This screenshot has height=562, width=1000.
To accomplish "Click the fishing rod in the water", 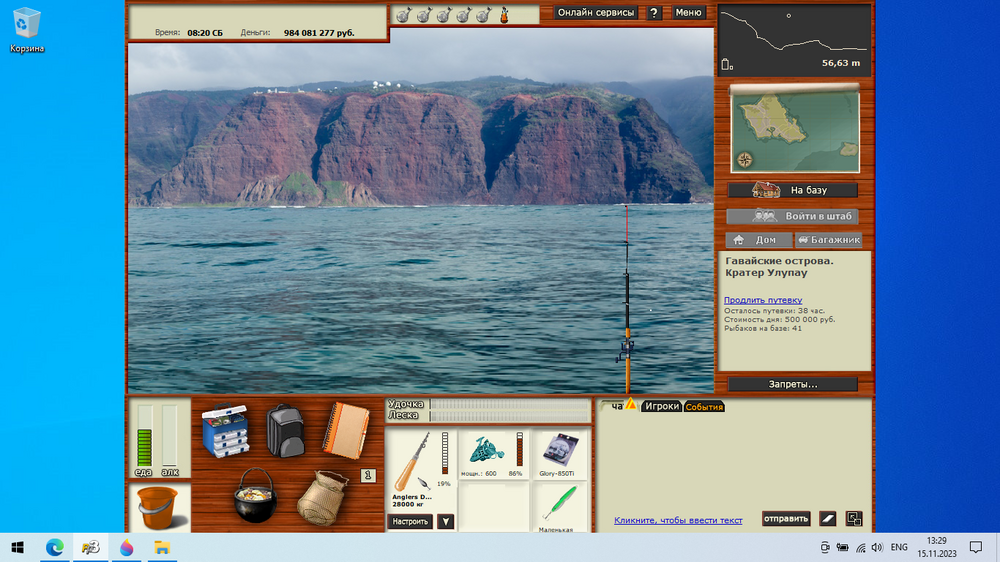I will (x=626, y=300).
